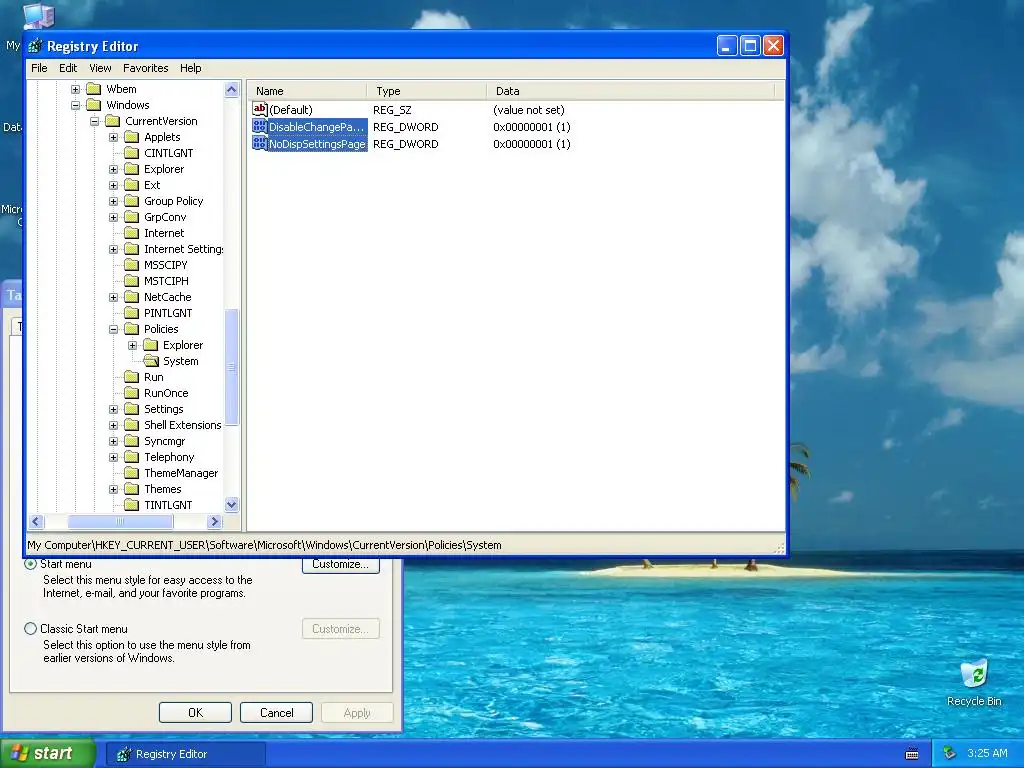Expand the Applets key
Image resolution: width=1024 pixels, height=768 pixels.
tap(114, 137)
